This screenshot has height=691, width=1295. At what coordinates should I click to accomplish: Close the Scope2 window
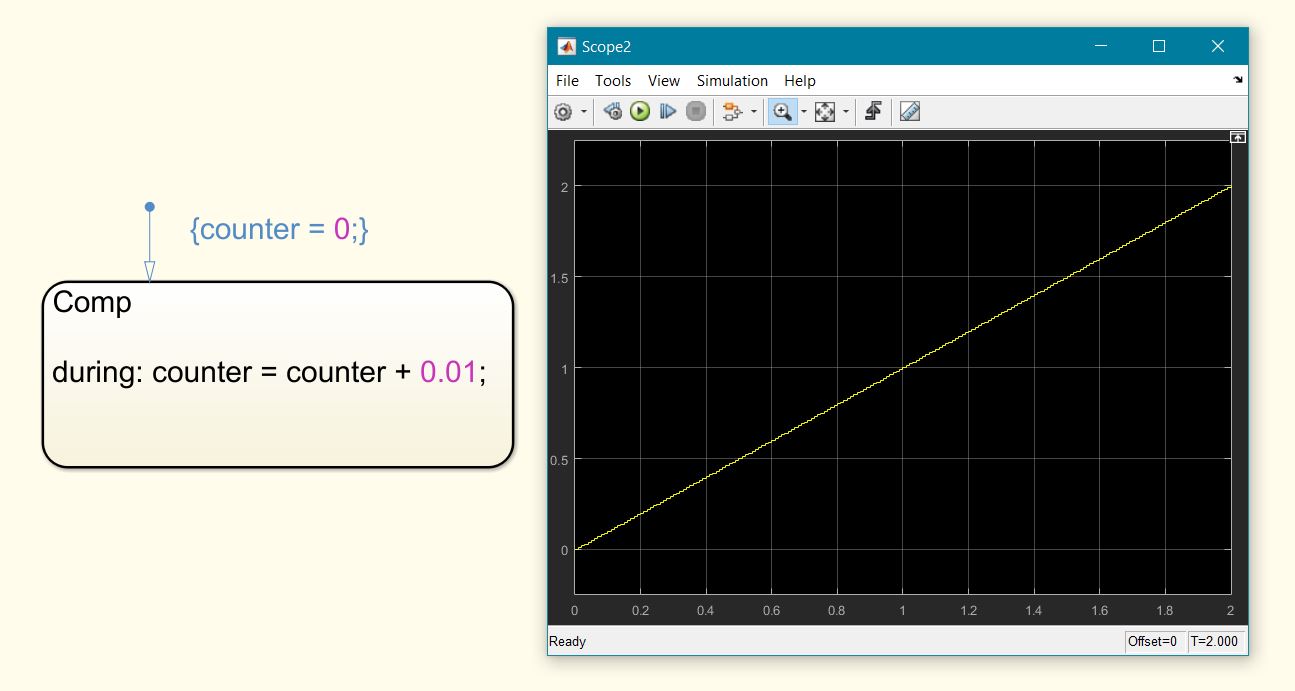(x=1218, y=46)
